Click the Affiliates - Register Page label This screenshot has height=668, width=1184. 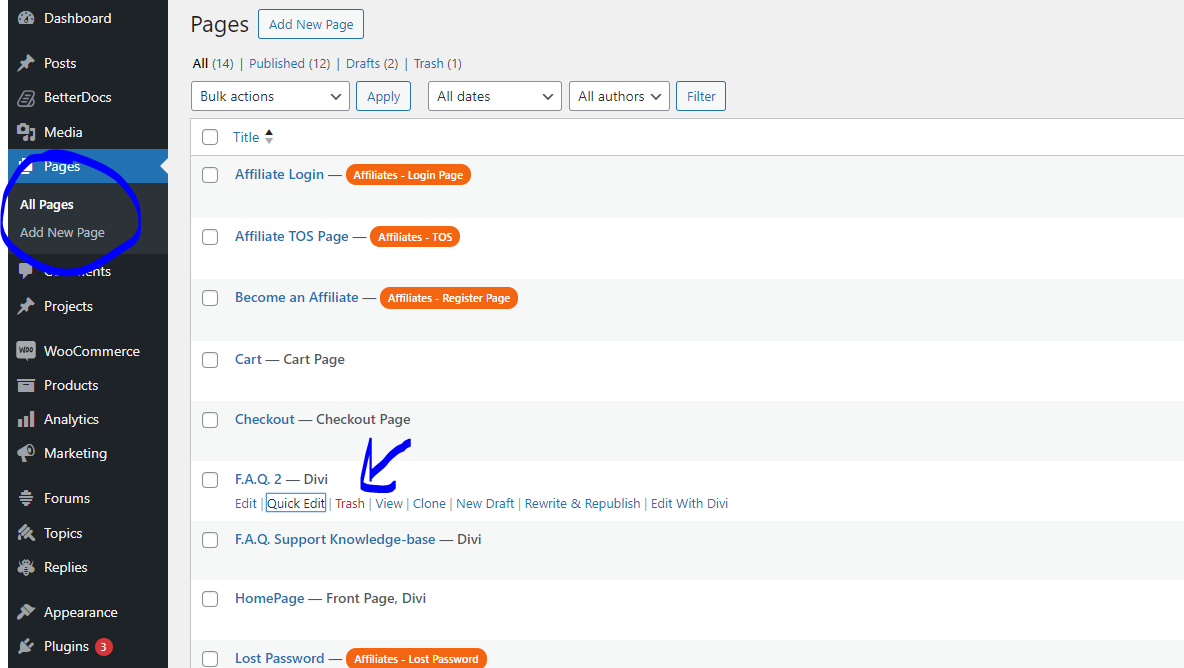[449, 298]
